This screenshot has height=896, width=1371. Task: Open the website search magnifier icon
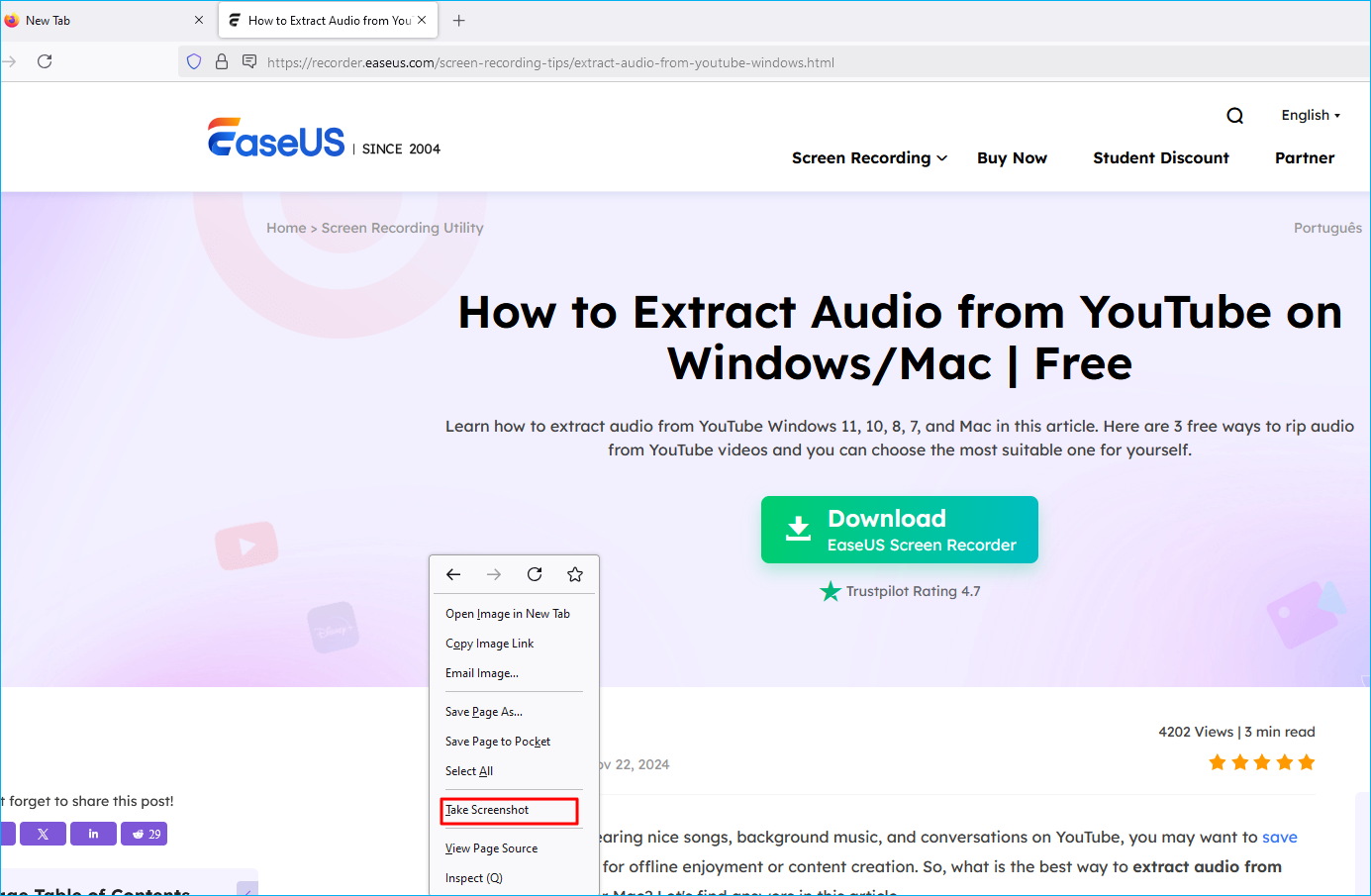1235,116
